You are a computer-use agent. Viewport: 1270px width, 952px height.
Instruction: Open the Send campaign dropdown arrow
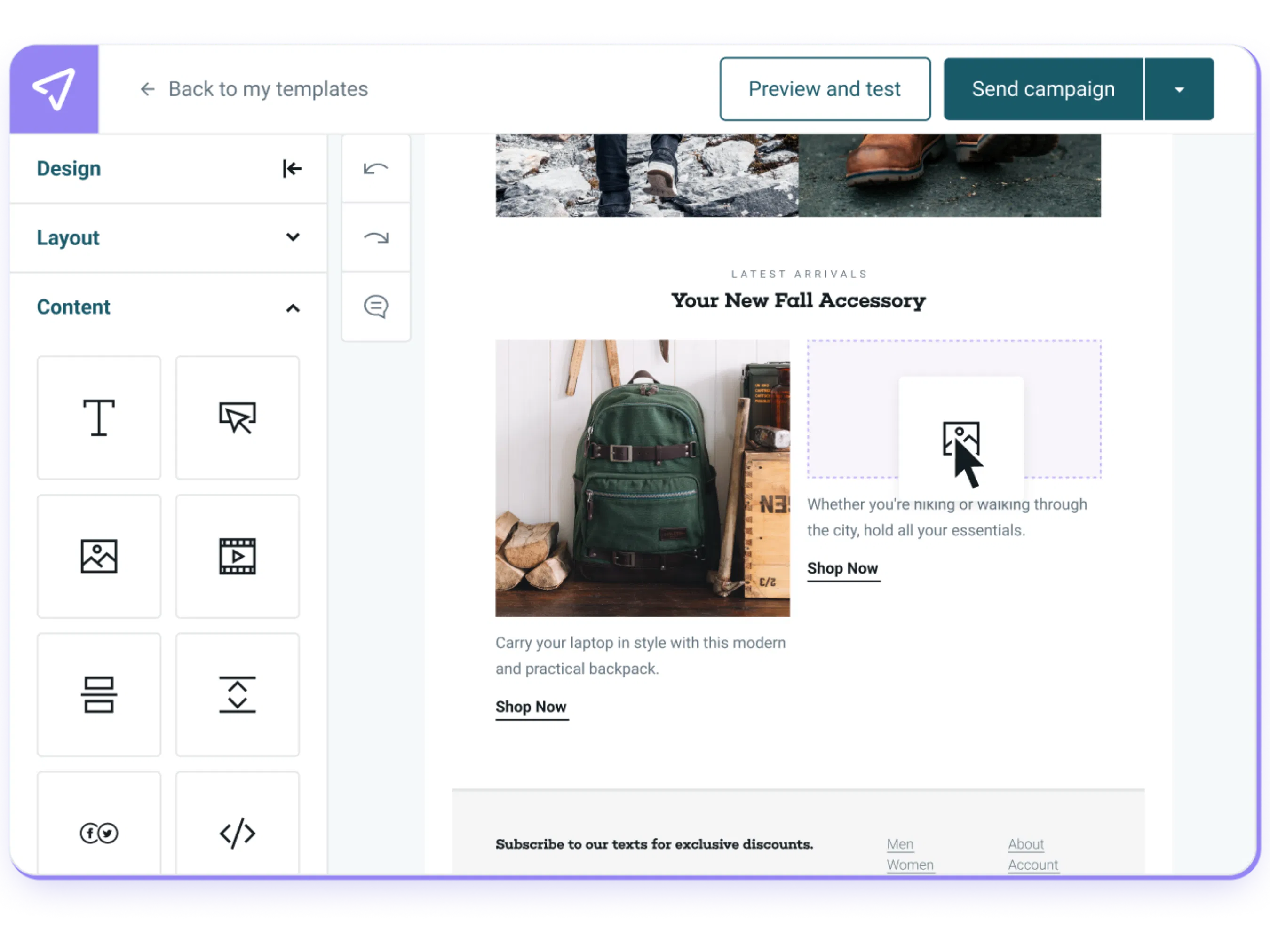[1179, 89]
